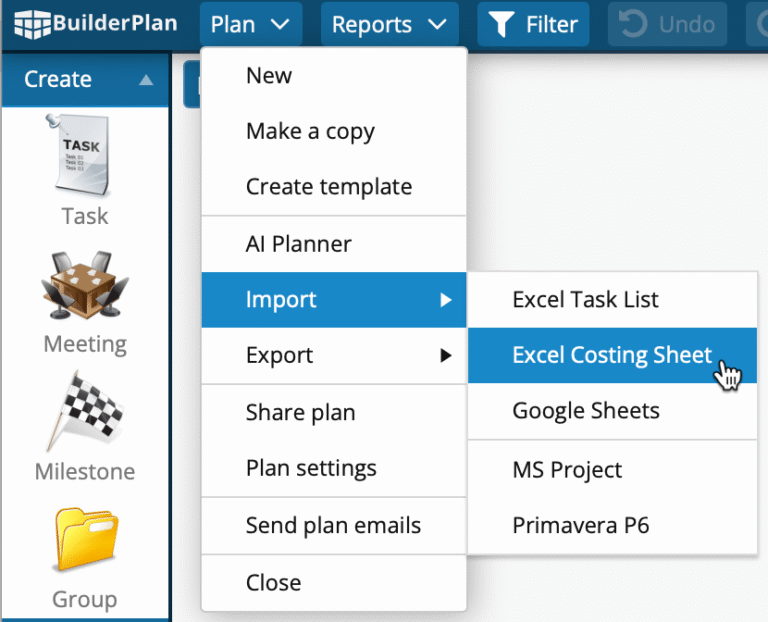Click the Filter funnel icon

[x=500, y=24]
